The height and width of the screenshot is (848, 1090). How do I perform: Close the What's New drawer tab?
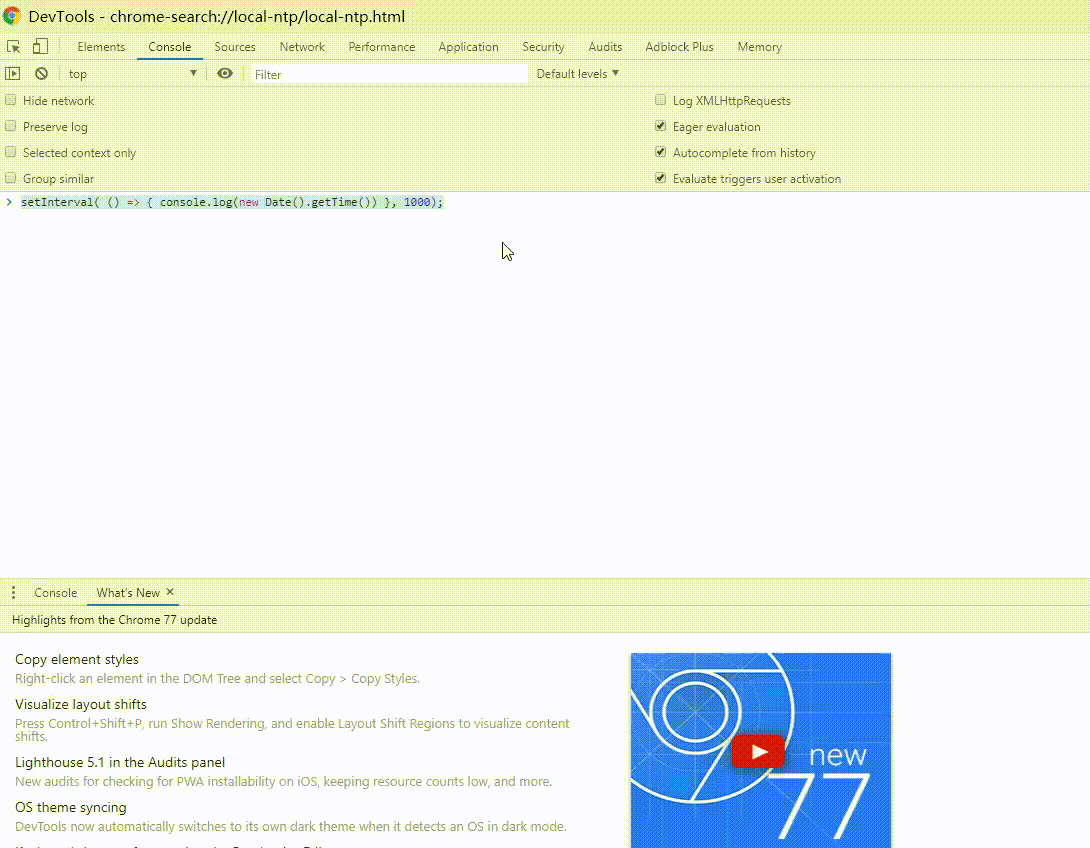[170, 592]
